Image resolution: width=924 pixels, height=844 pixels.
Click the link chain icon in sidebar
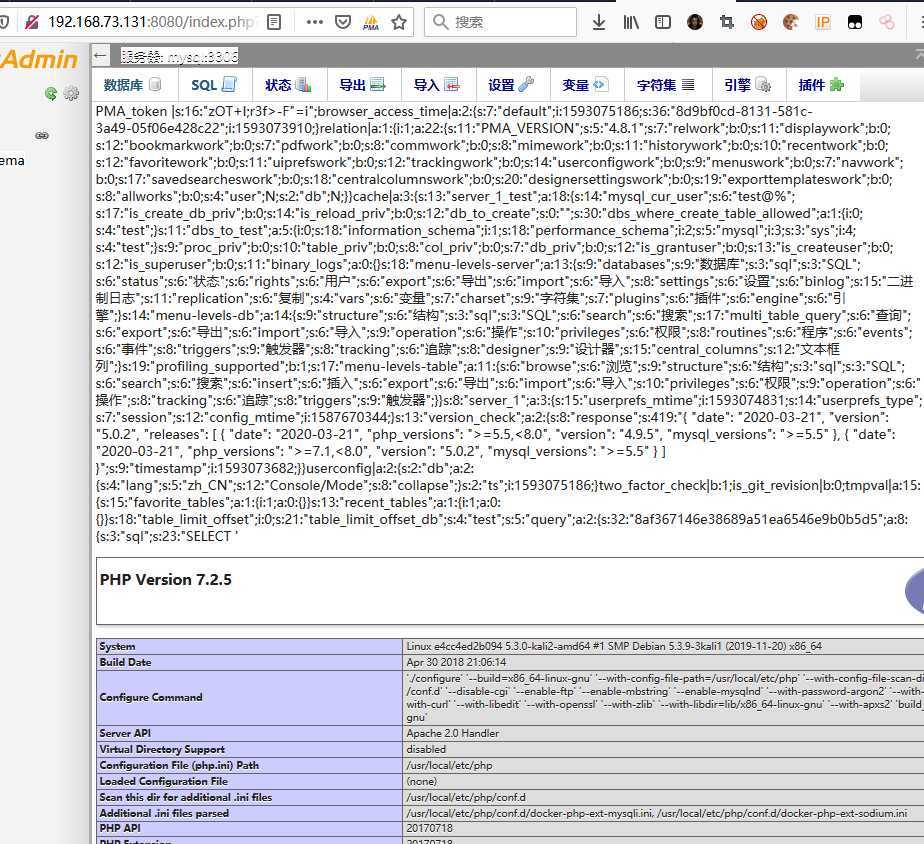pyautogui.click(x=42, y=136)
